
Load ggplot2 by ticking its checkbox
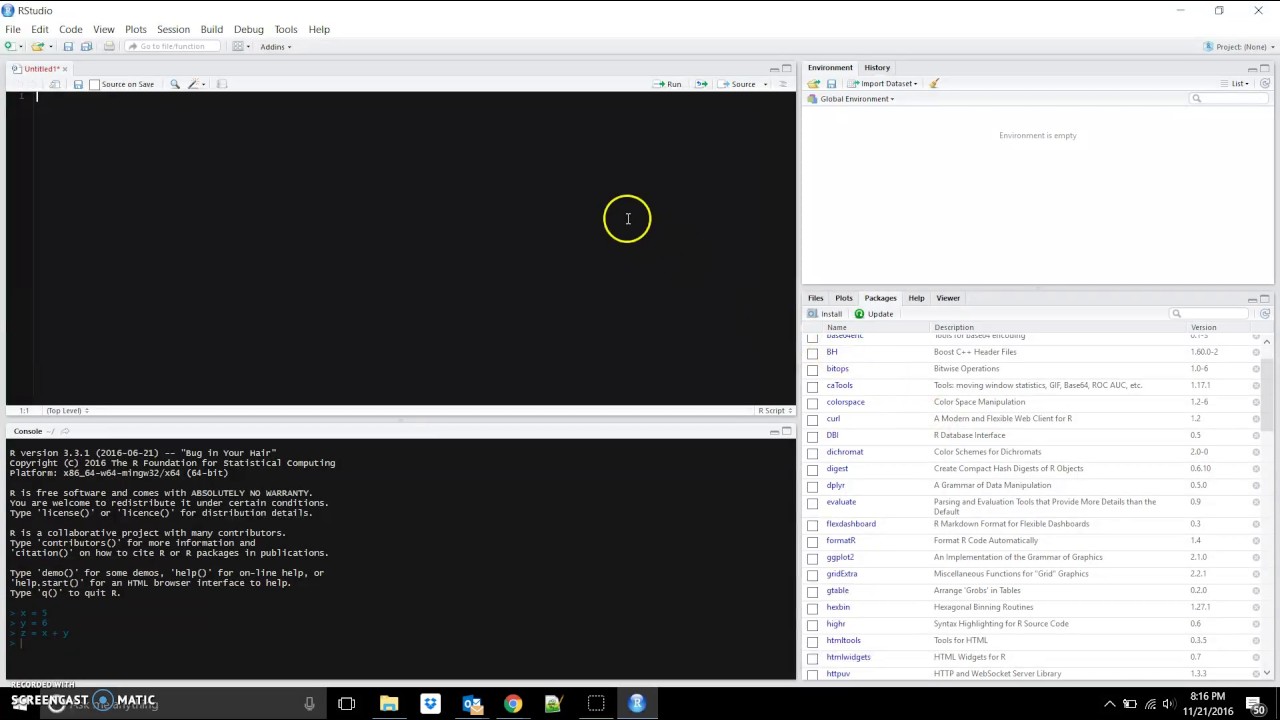point(813,558)
